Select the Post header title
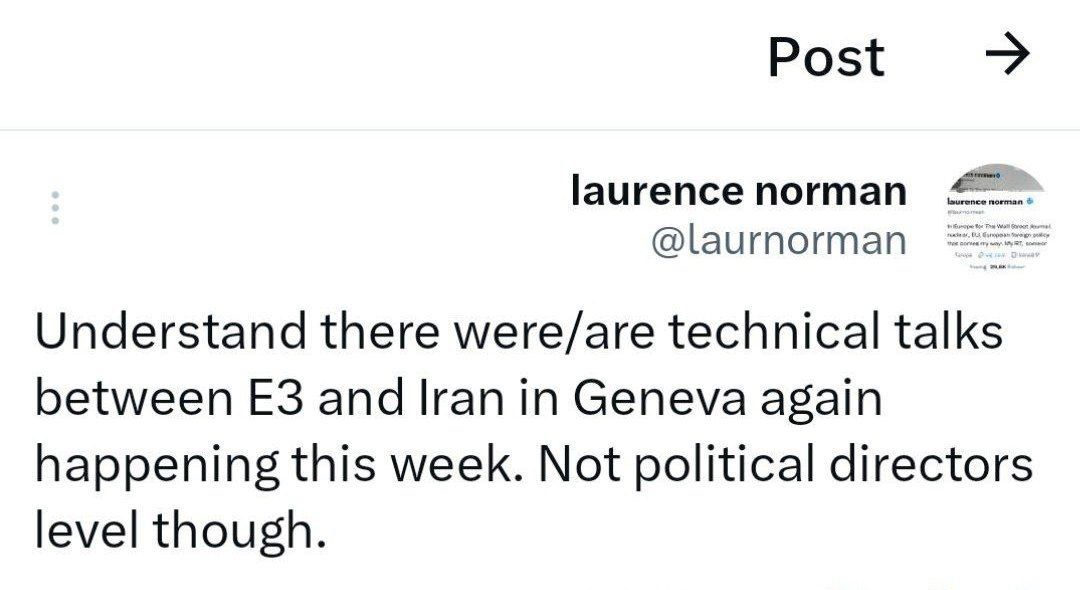This screenshot has height=590, width=1080. [826, 56]
